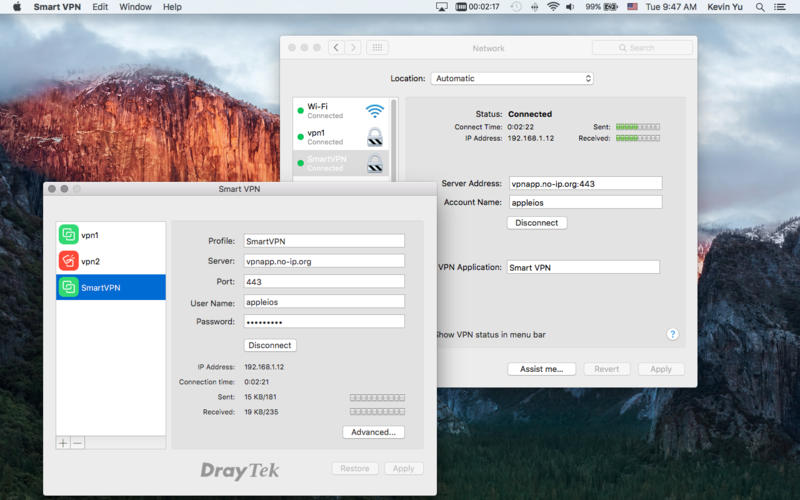800x500 pixels.
Task: Select the vpn1 profile icon in Smart VPN
Action: [x=68, y=235]
